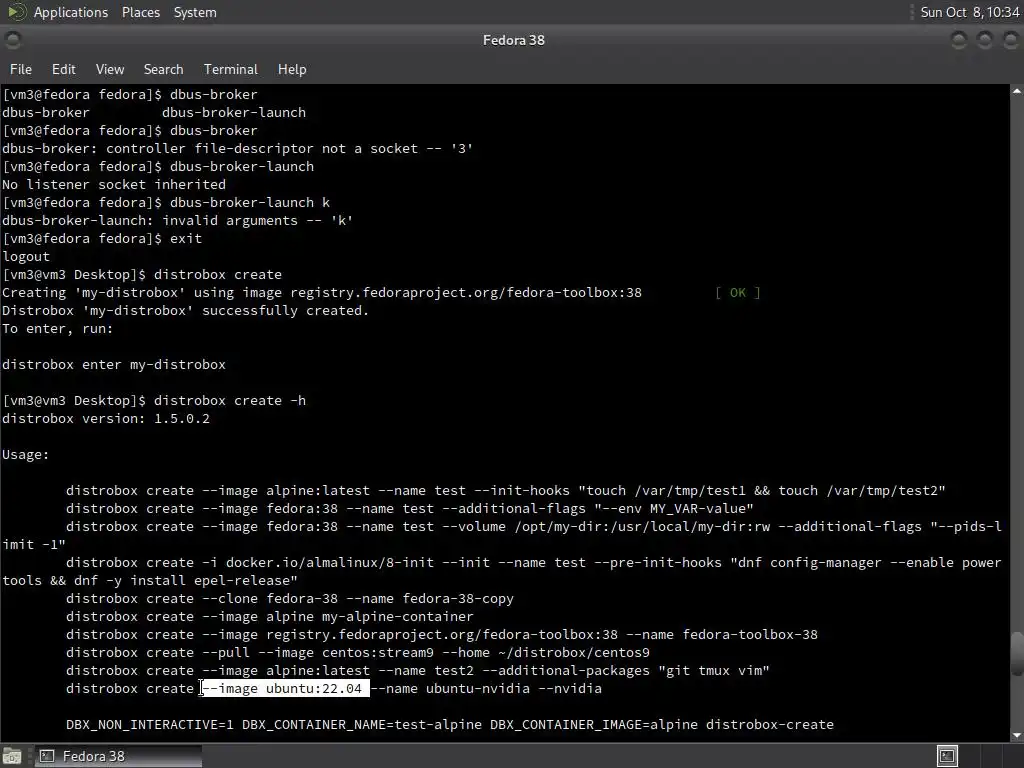Open the Help menu
Viewport: 1024px width, 768px height.
click(291, 69)
